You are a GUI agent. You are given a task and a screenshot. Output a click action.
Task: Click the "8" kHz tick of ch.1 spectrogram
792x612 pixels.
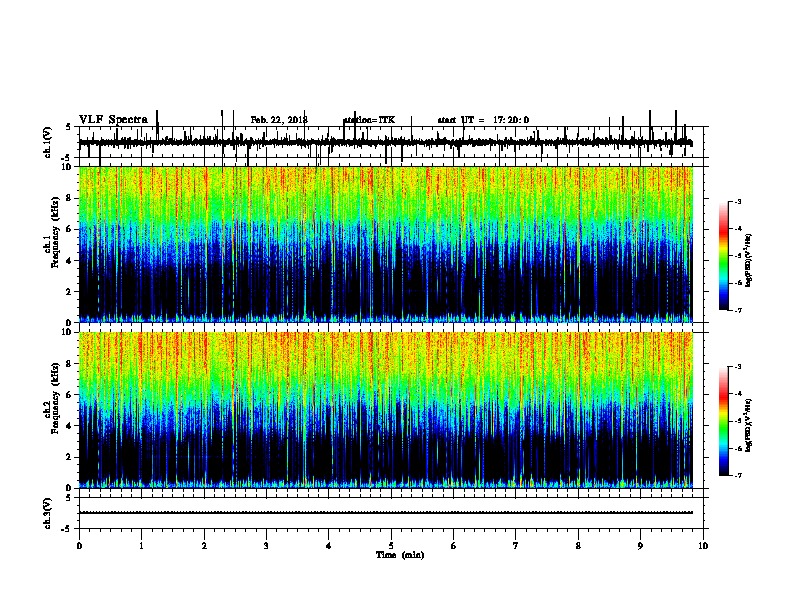[70, 198]
